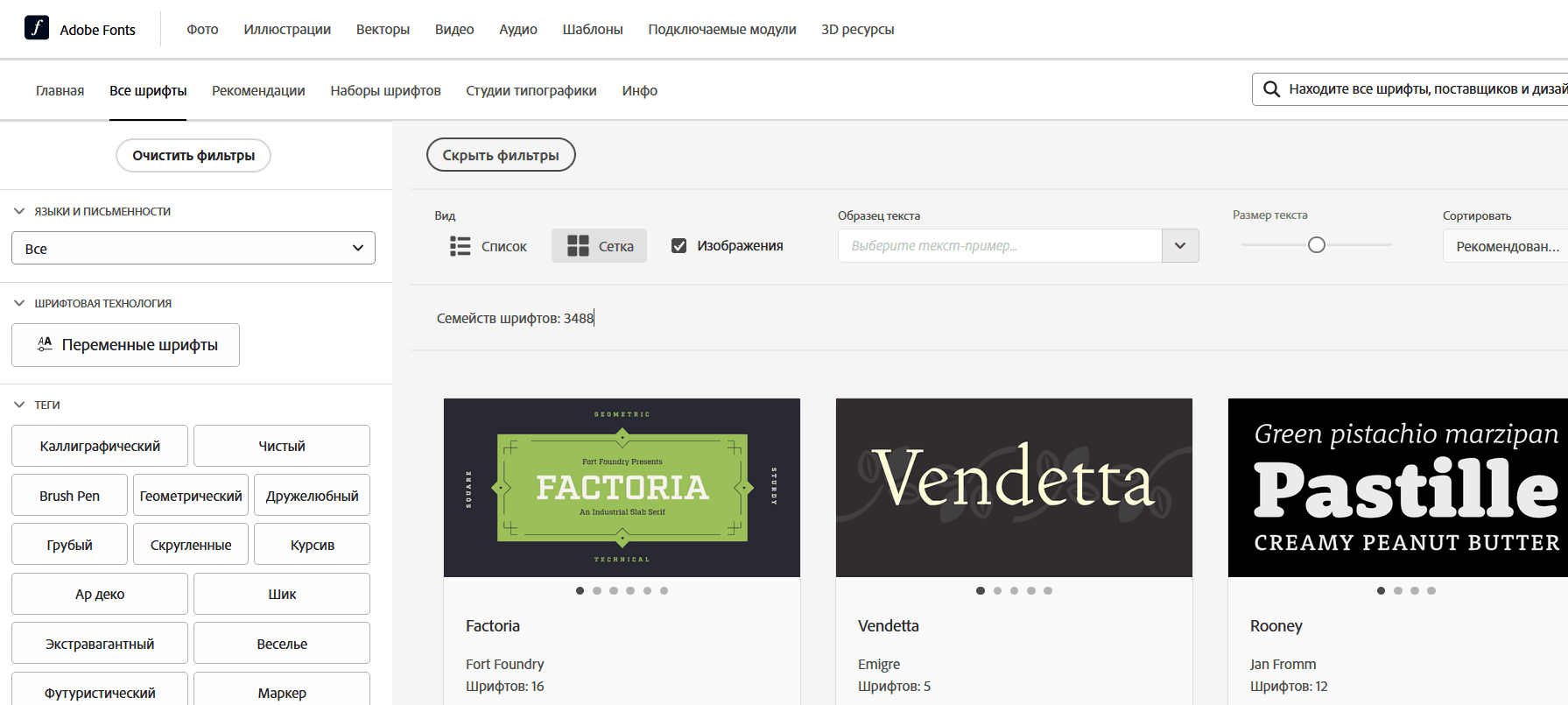
Task: Open Подключаемые модули menu
Action: coord(722,29)
